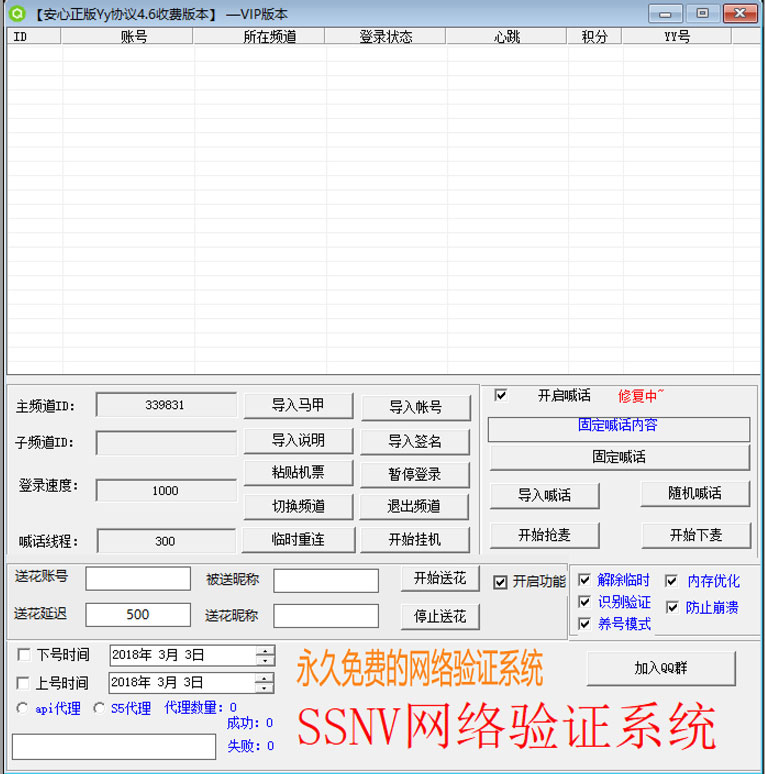This screenshot has width=765, height=774.
Task: Click the 导入马甲 button
Action: click(x=298, y=405)
